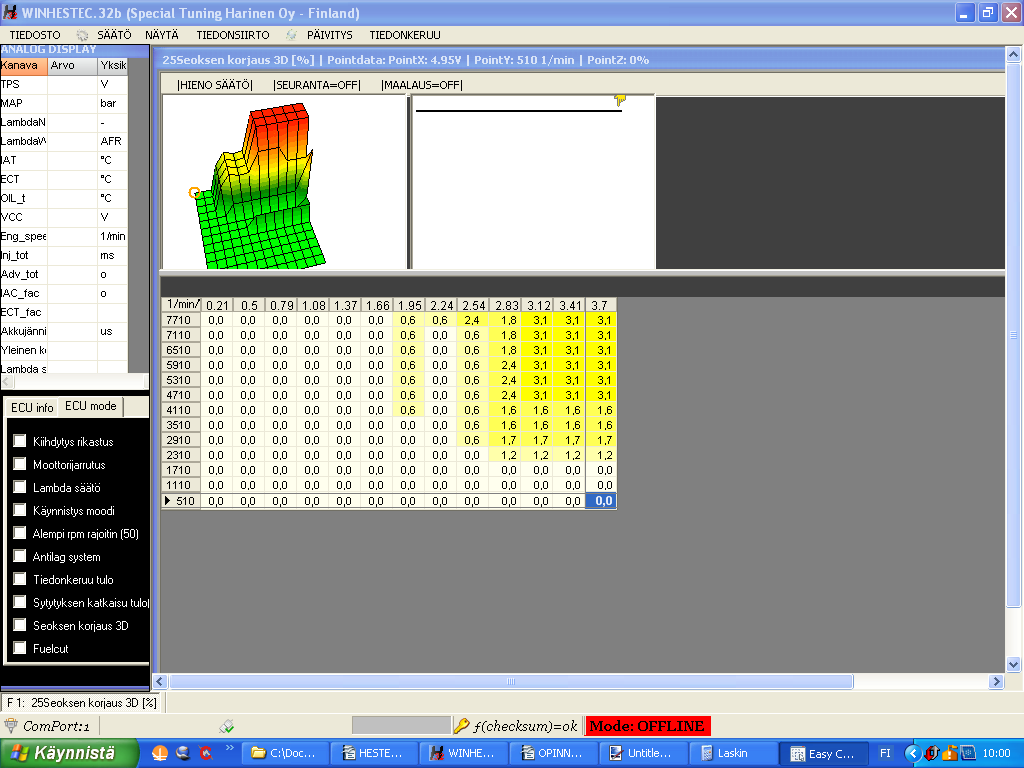
Task: Click the main horizontal scrollbar thumb
Action: coord(511,681)
